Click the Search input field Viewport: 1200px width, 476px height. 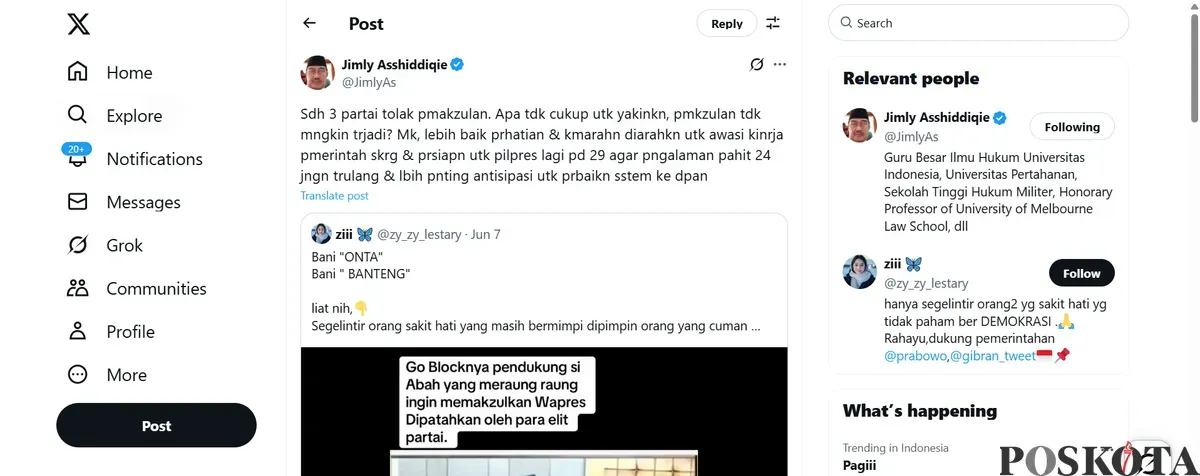[978, 23]
